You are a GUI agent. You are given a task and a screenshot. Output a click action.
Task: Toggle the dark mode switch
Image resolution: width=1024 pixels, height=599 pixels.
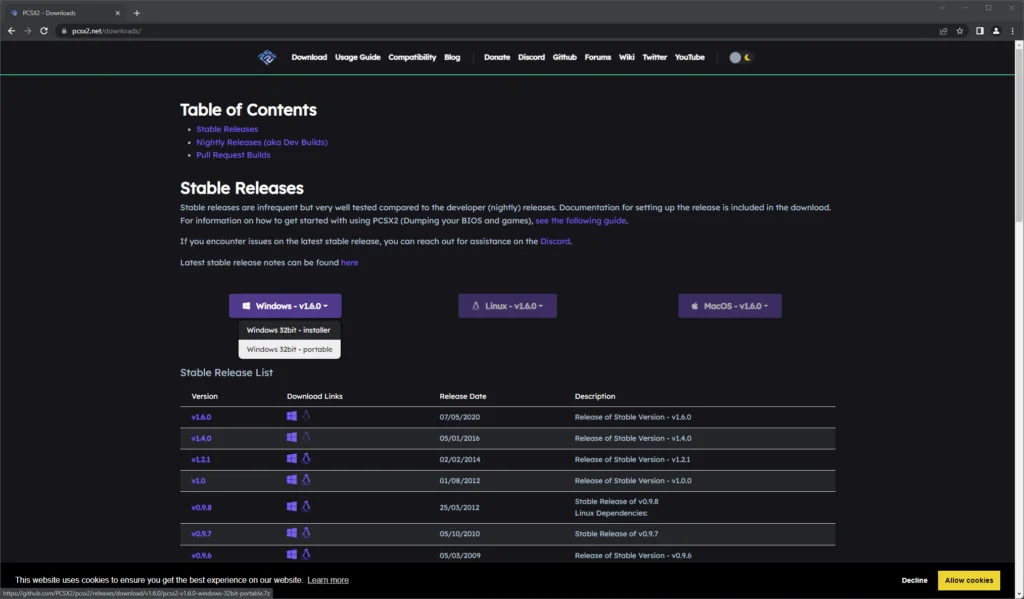point(741,57)
